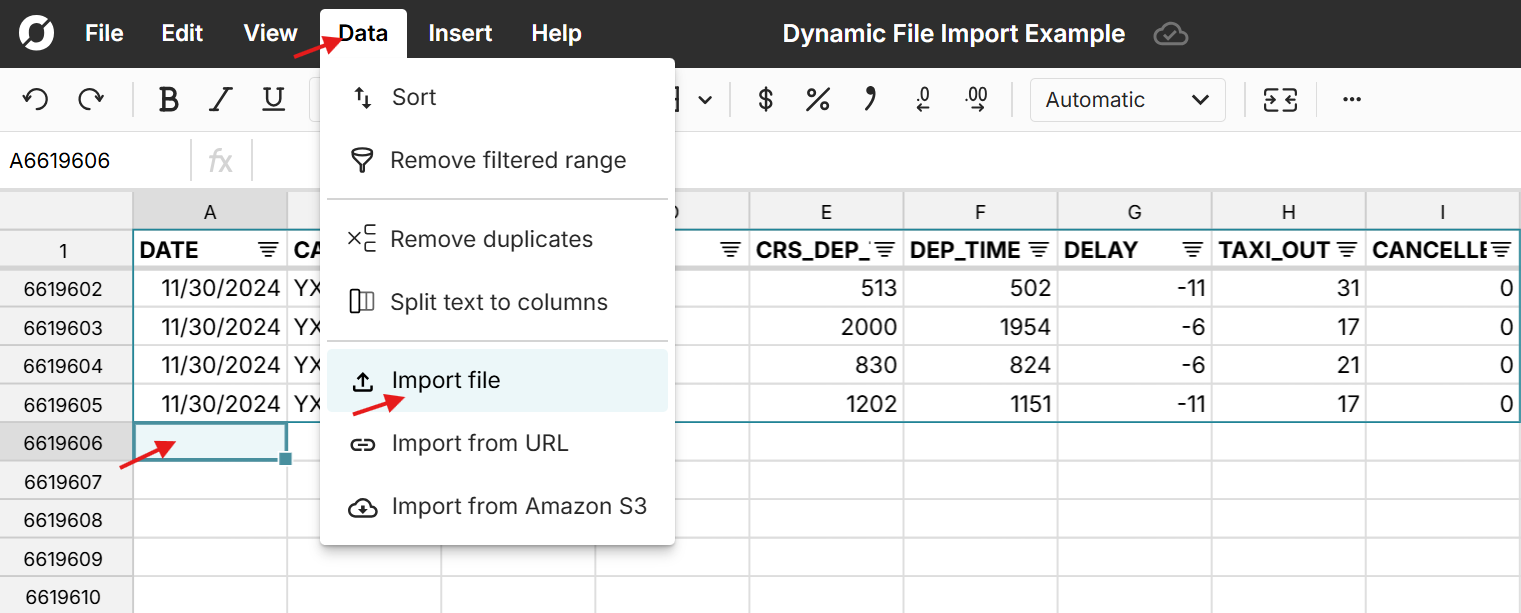Open the DELAY column filter dropdown
Viewport: 1521px width, 613px height.
pyautogui.click(x=1191, y=249)
